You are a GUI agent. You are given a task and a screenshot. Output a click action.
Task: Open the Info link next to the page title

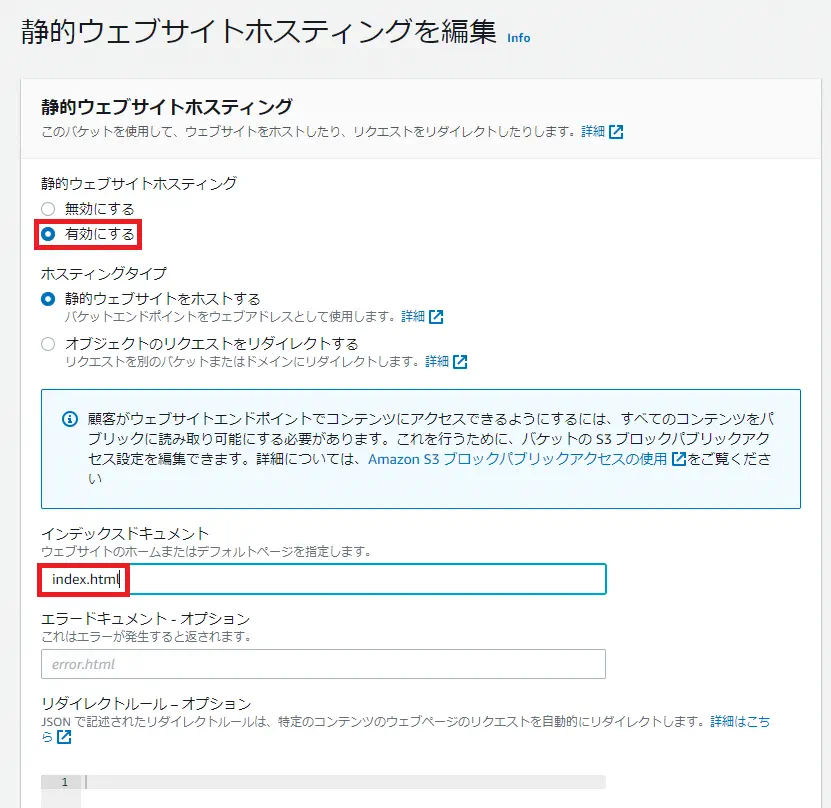[x=519, y=39]
